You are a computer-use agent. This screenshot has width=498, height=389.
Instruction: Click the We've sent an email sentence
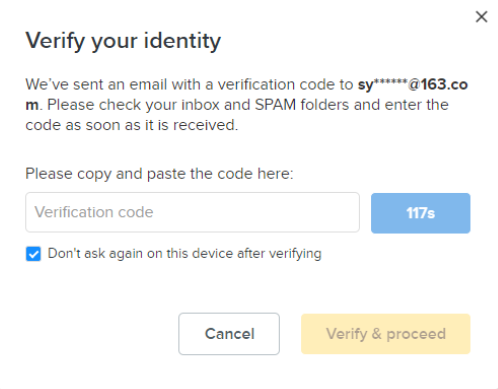pos(189,84)
